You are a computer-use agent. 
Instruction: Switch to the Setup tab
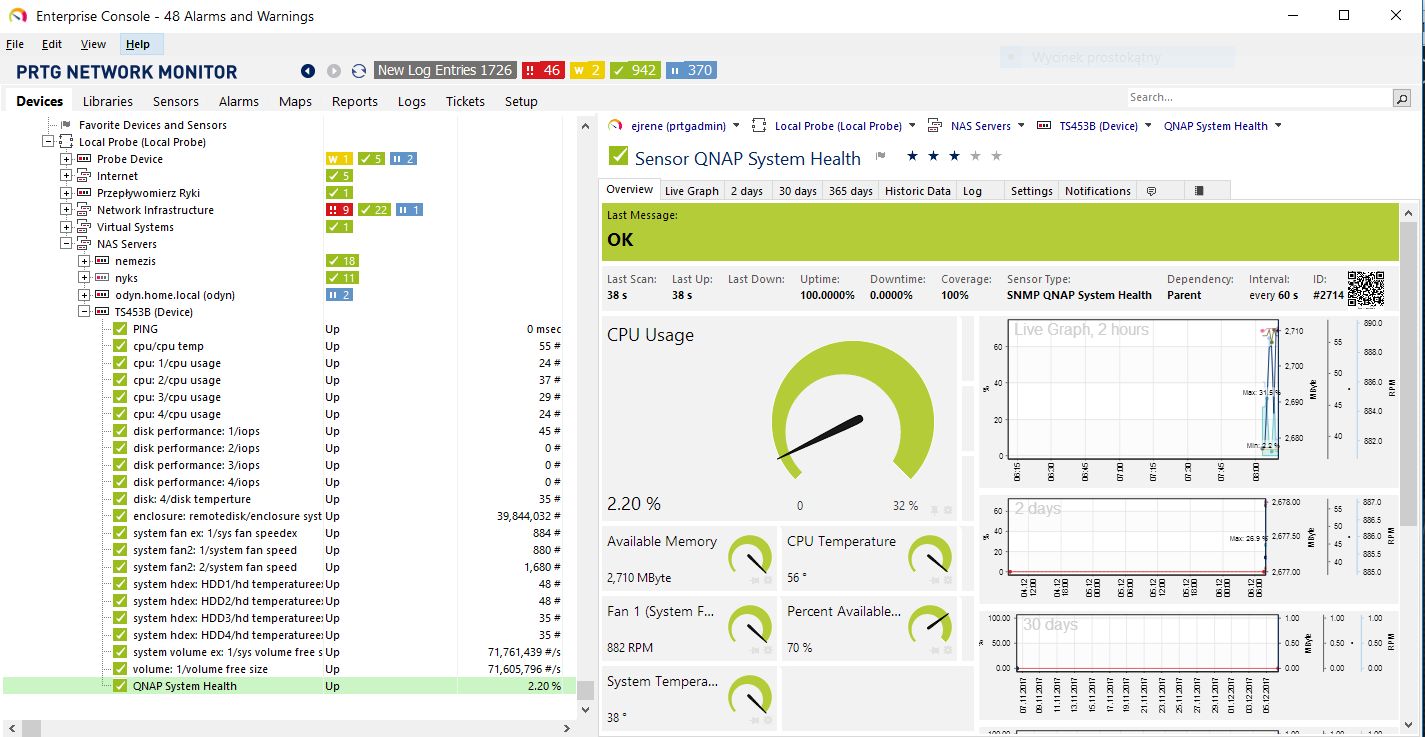pos(521,101)
